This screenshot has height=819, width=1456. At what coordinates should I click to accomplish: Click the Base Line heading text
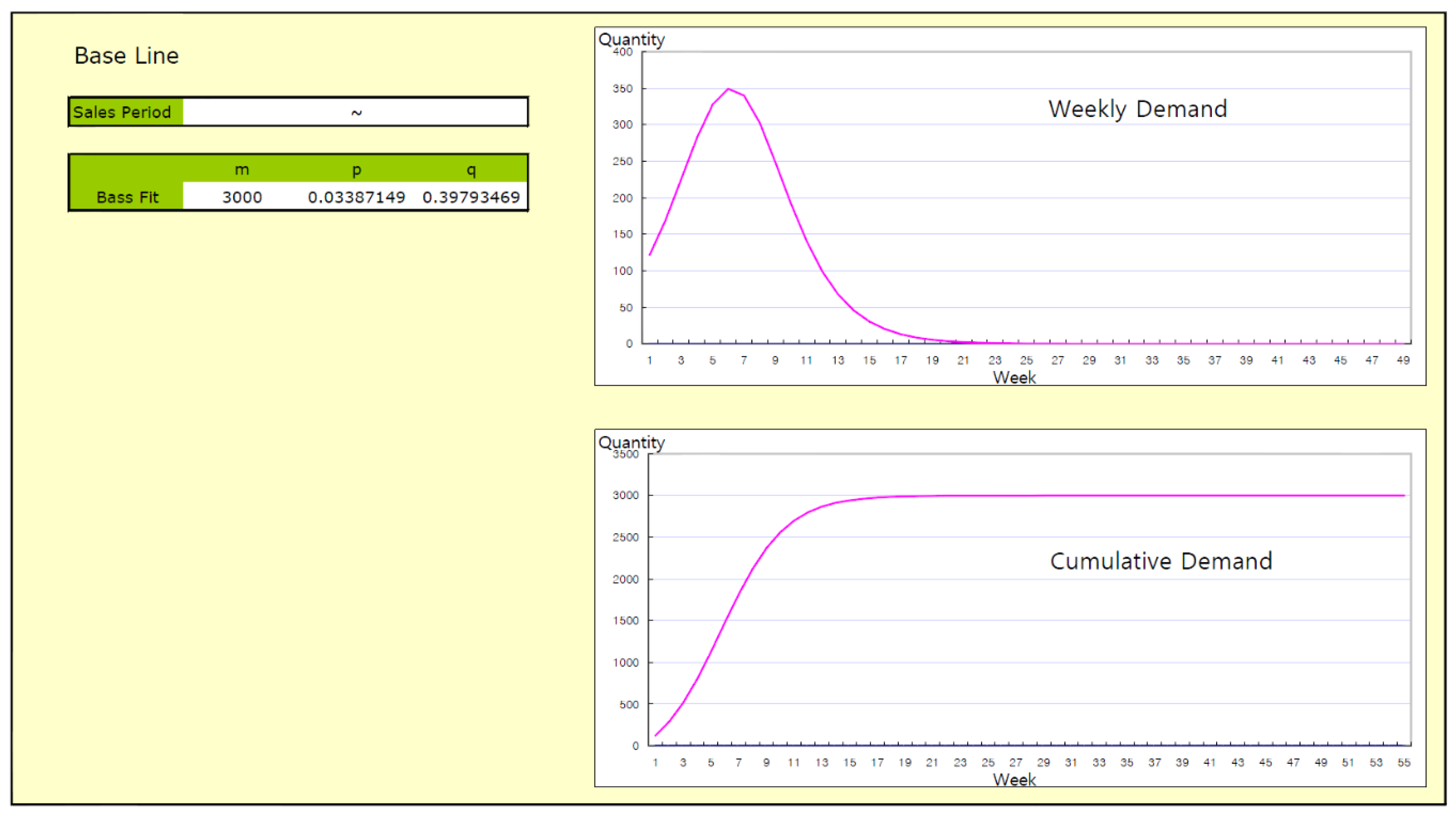(x=127, y=56)
